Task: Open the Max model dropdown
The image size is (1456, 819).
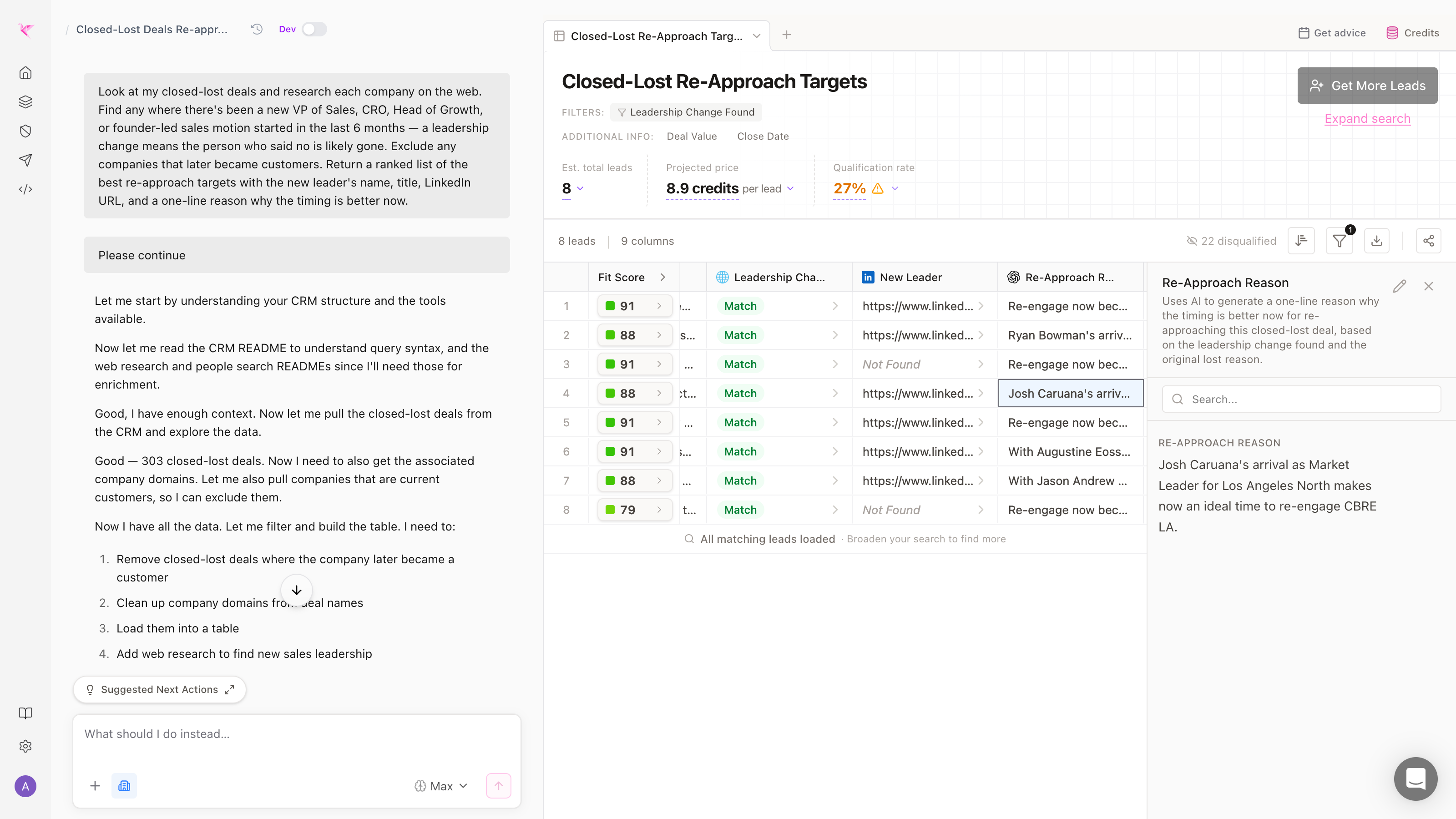Action: 441,786
